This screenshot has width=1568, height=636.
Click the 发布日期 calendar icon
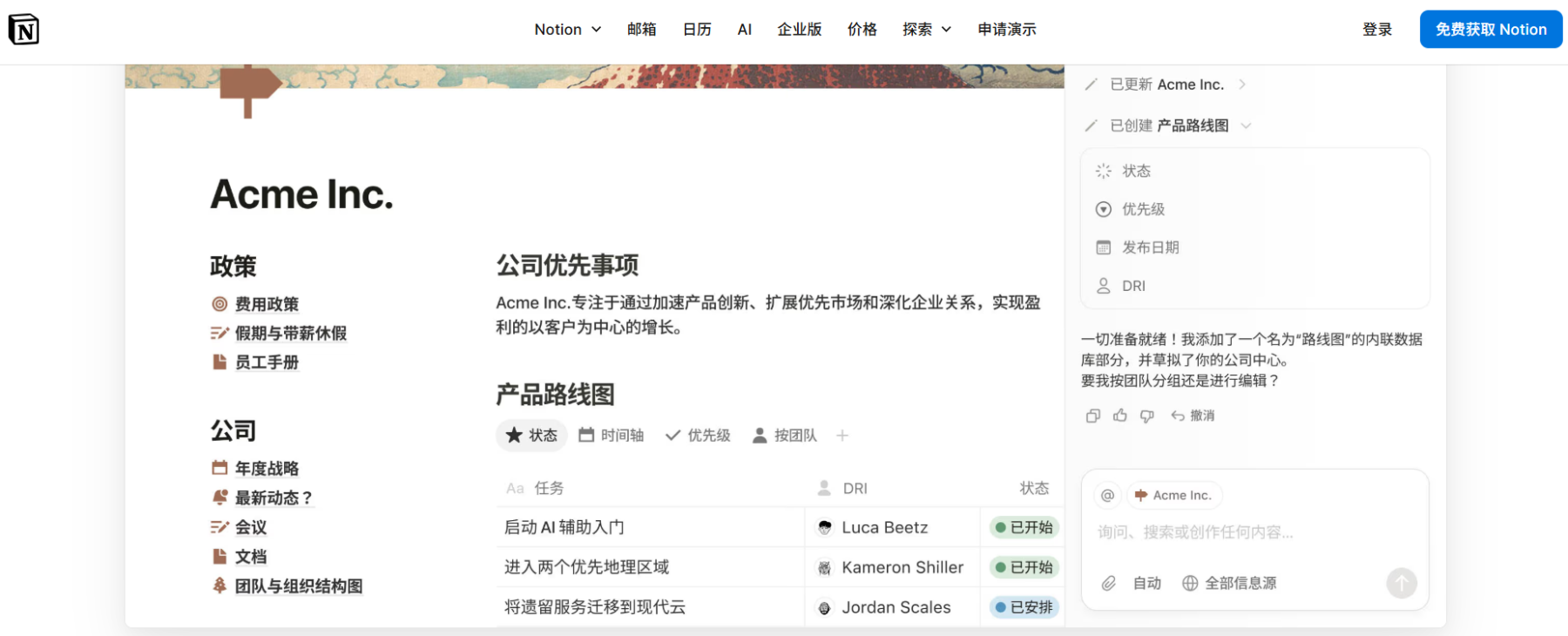point(1104,247)
